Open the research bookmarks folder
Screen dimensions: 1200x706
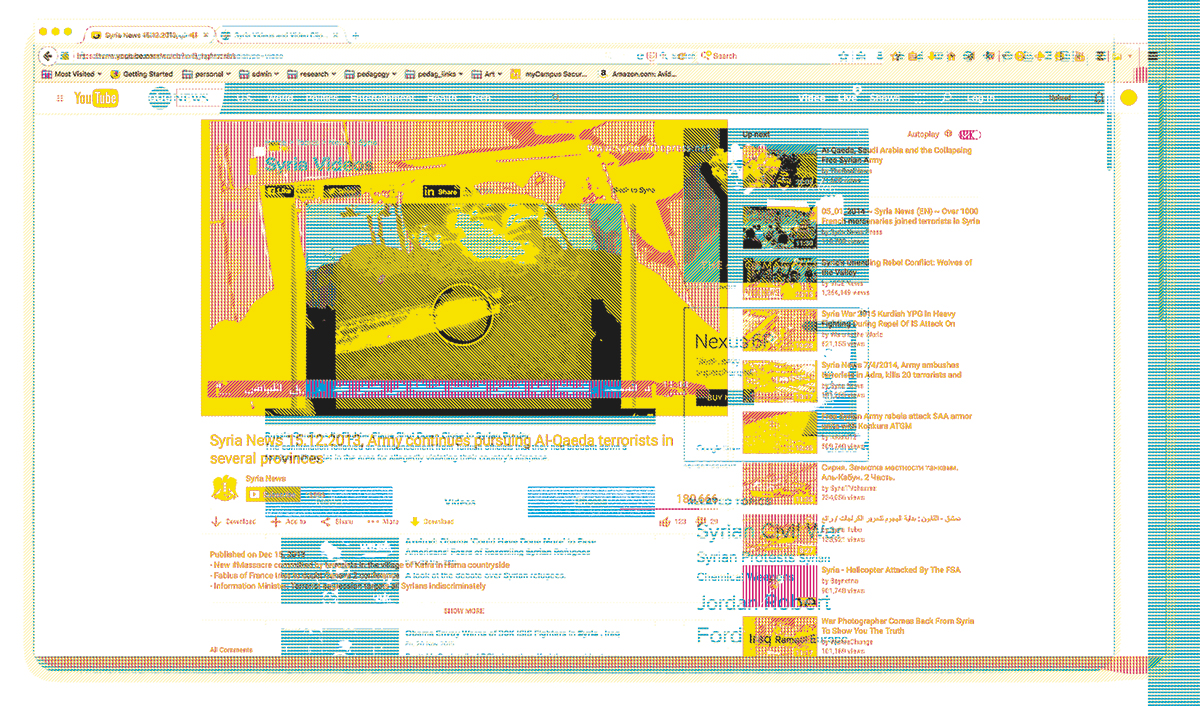click(x=313, y=74)
